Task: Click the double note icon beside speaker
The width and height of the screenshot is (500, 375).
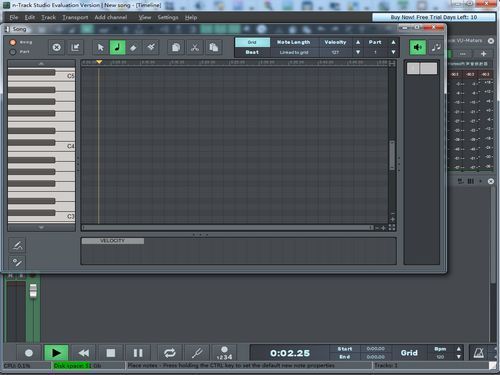Action: coord(436,48)
